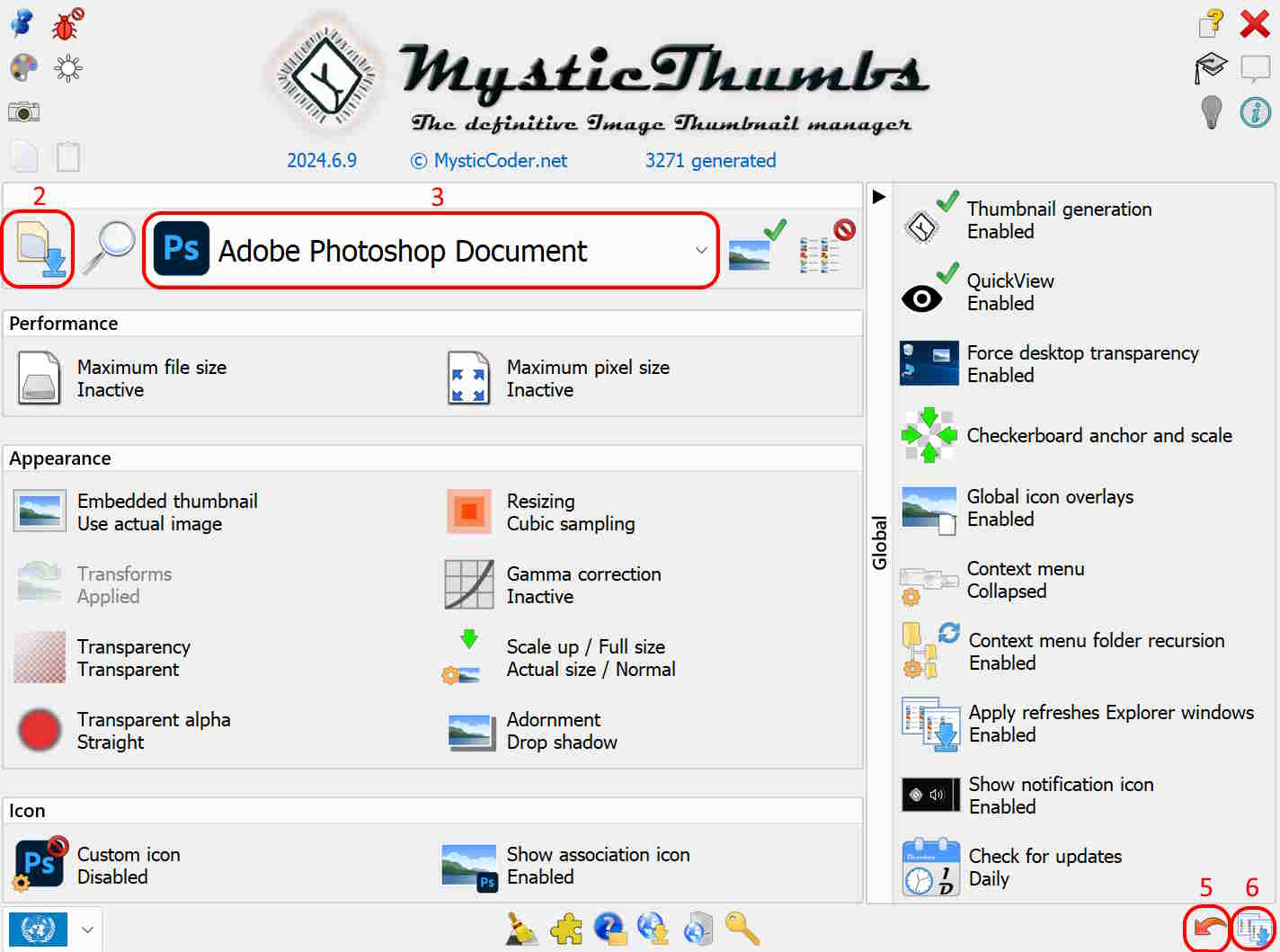Click the orange undo revert arrow
The image size is (1280, 952).
click(x=1208, y=928)
